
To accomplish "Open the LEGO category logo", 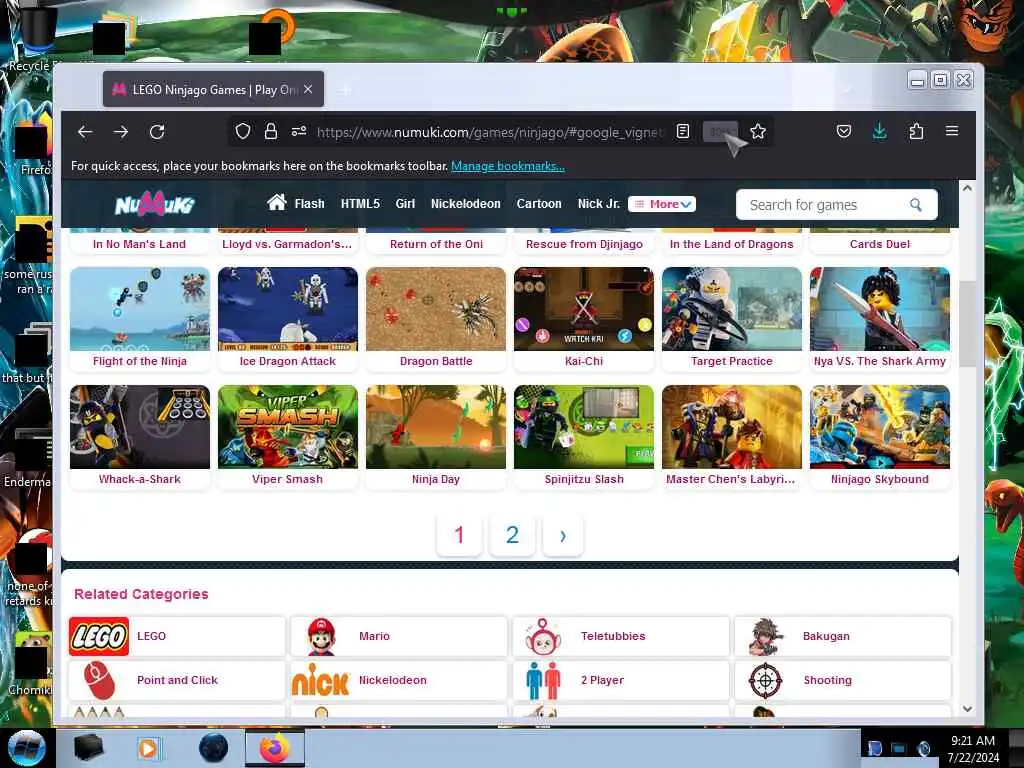I will [x=99, y=636].
